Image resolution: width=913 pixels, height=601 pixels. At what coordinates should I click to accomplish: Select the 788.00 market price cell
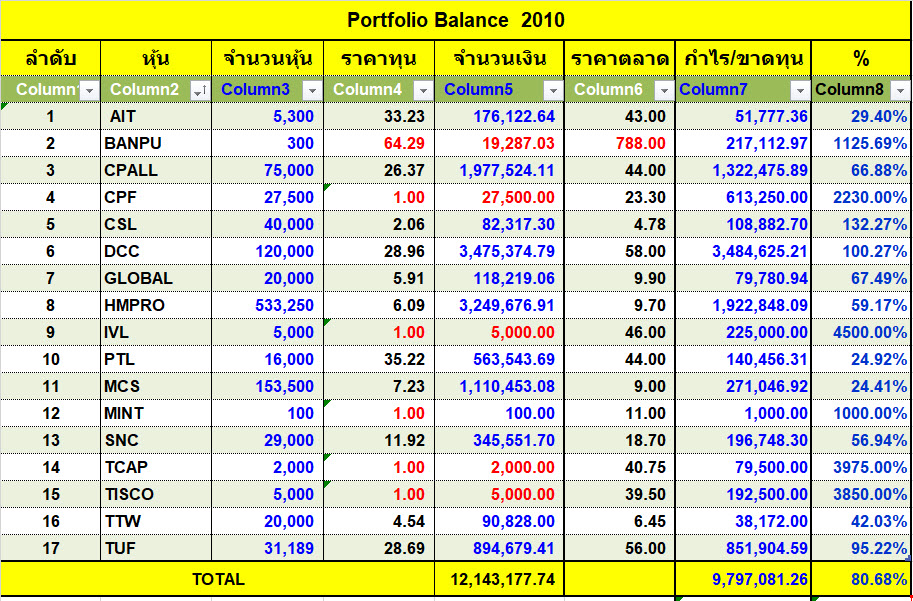coord(620,143)
